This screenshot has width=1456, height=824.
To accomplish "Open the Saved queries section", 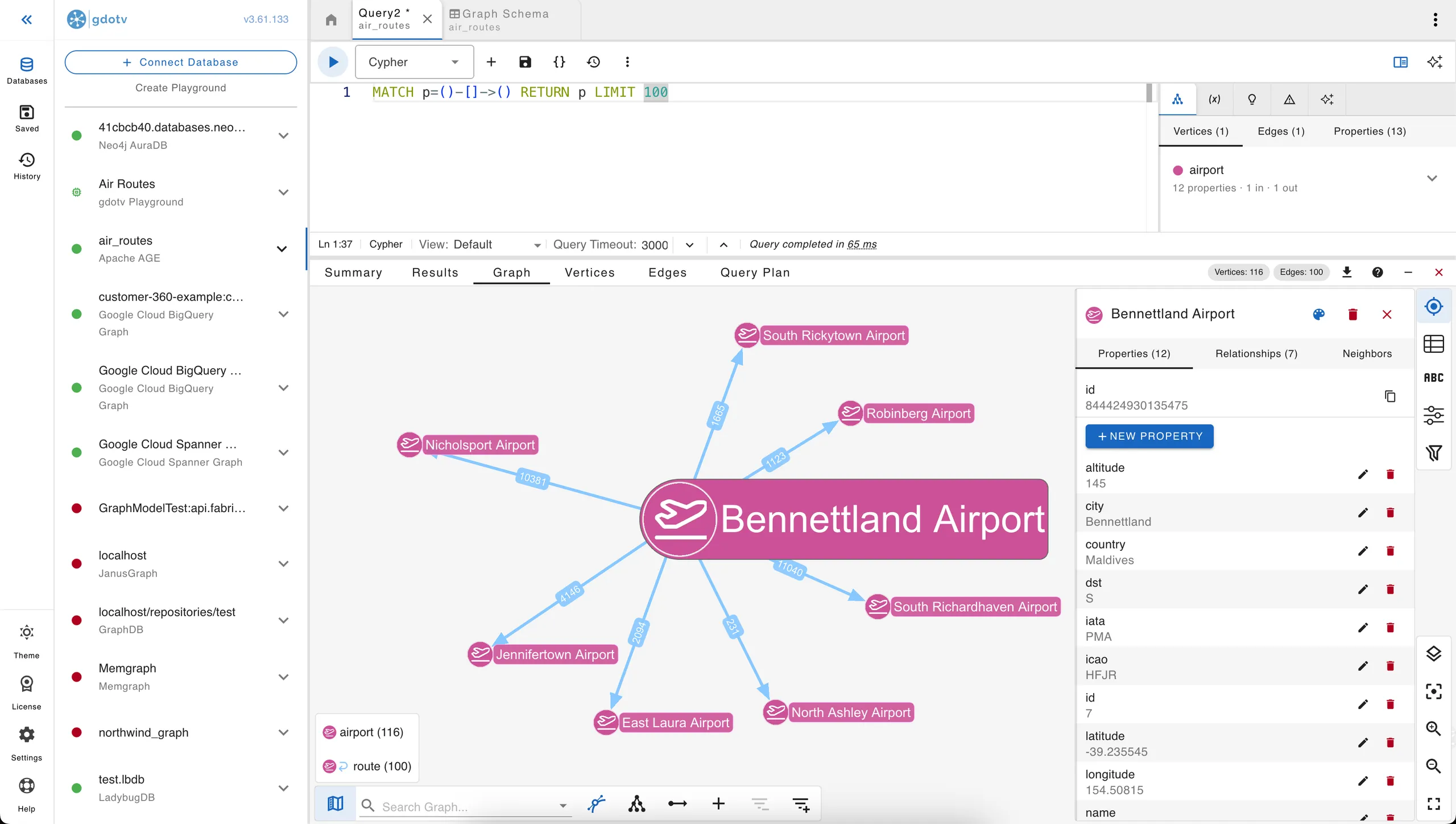I will (x=27, y=118).
